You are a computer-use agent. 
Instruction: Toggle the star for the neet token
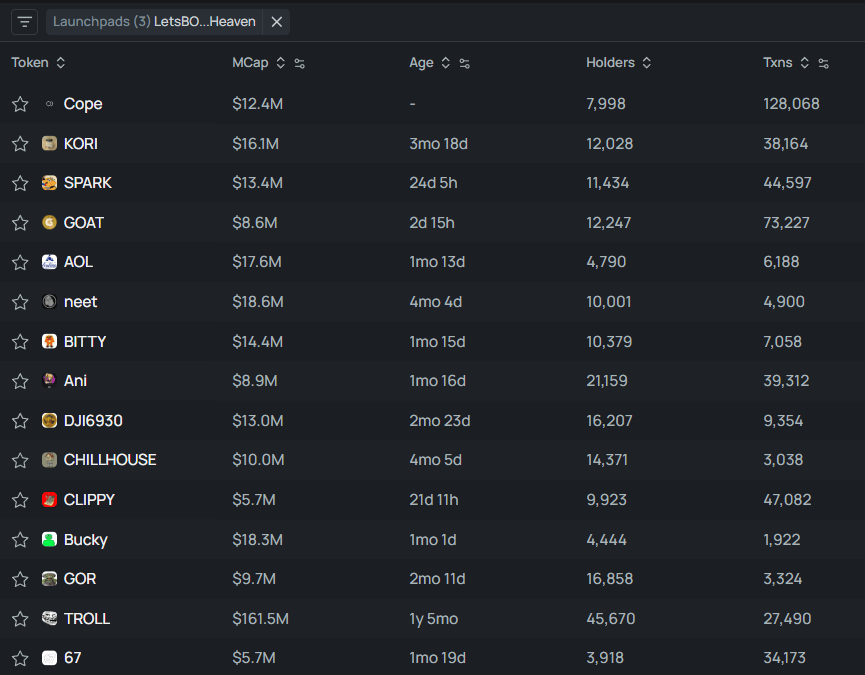click(x=20, y=302)
